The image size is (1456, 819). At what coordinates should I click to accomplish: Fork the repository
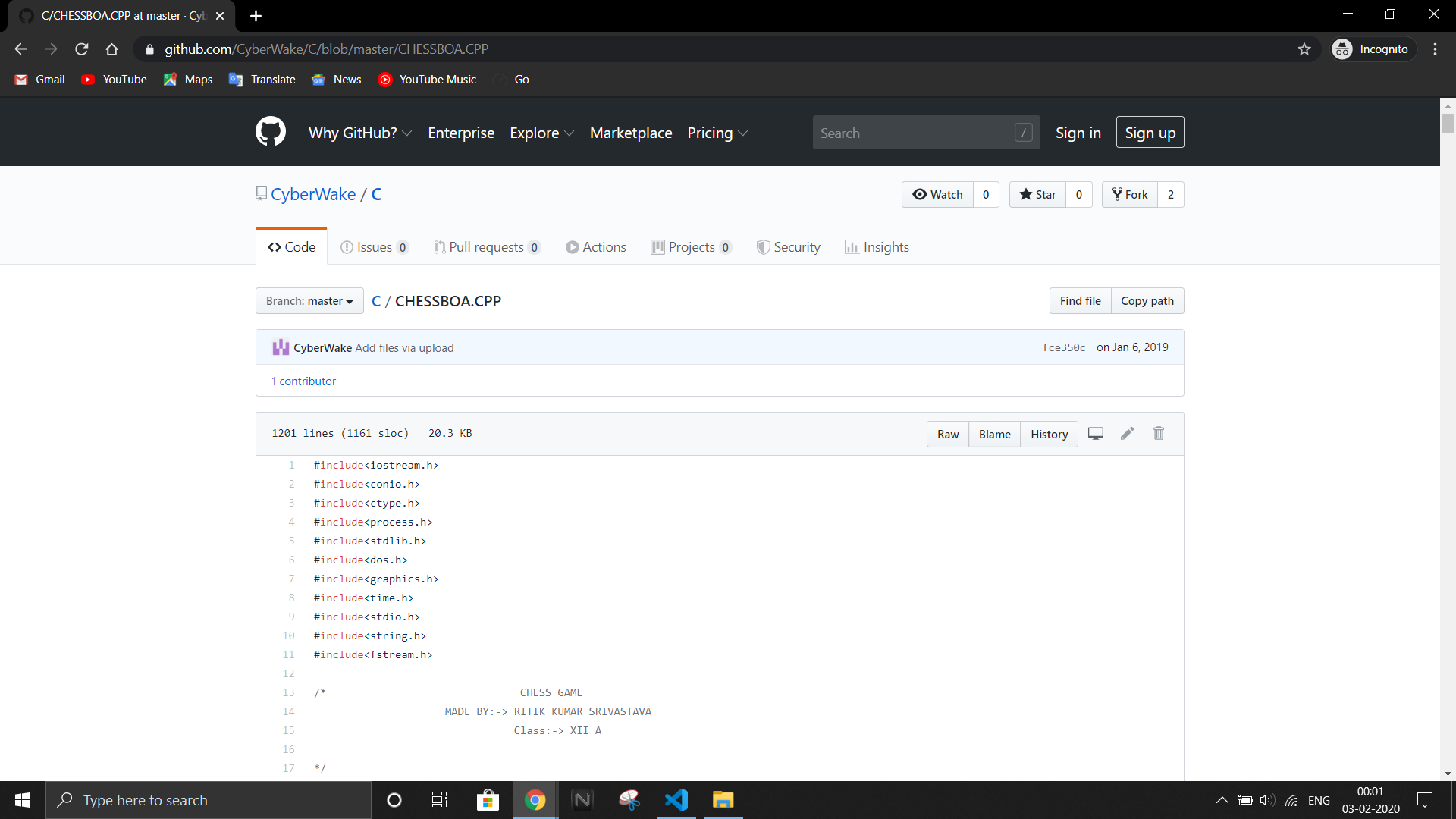(1130, 195)
